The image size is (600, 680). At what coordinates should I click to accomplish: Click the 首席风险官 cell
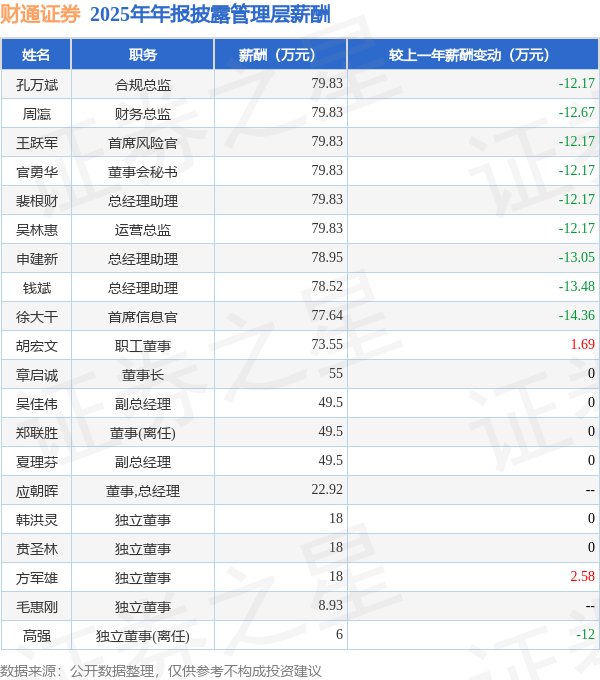(143, 142)
